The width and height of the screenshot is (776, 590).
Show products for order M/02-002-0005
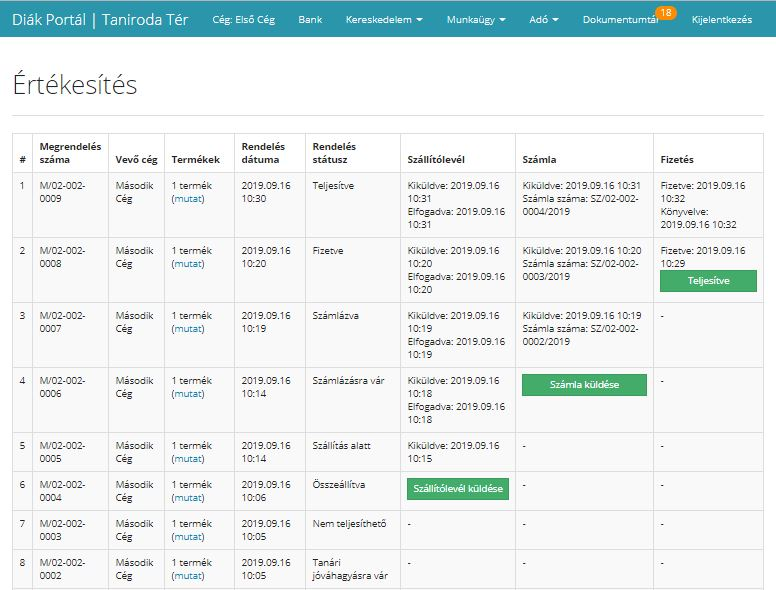pos(188,459)
